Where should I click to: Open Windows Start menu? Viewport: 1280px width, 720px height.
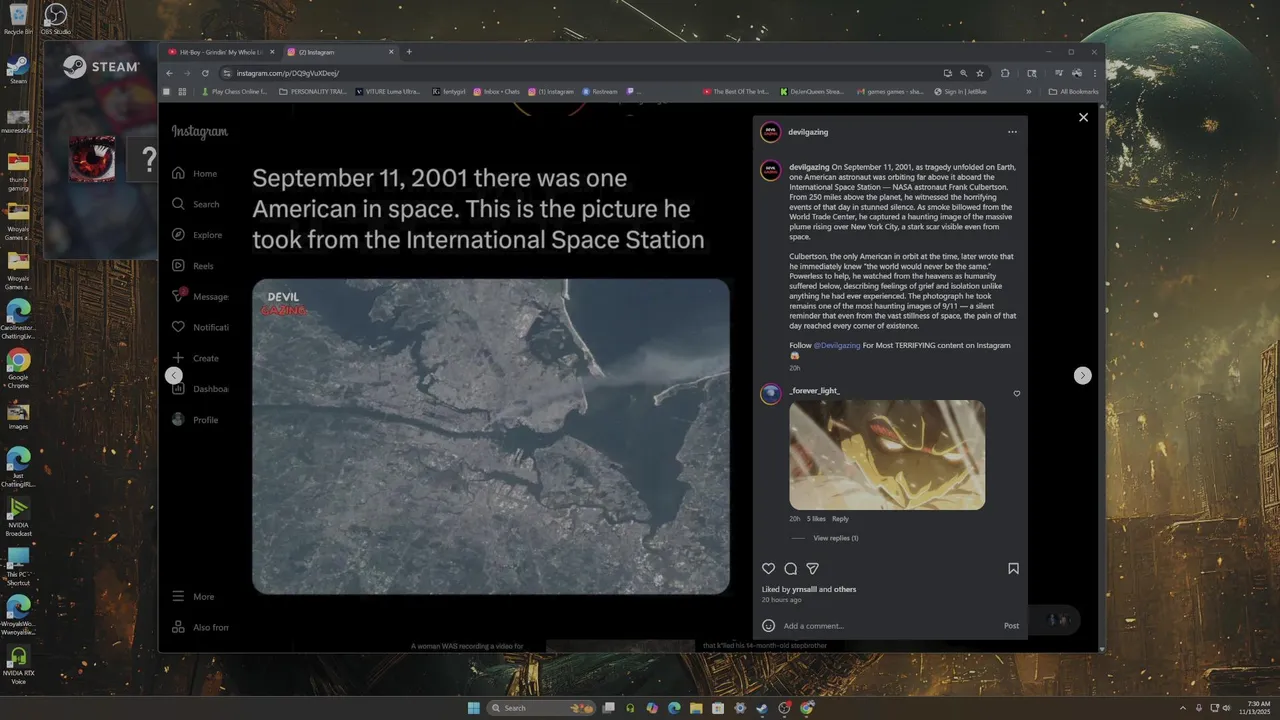coord(473,708)
